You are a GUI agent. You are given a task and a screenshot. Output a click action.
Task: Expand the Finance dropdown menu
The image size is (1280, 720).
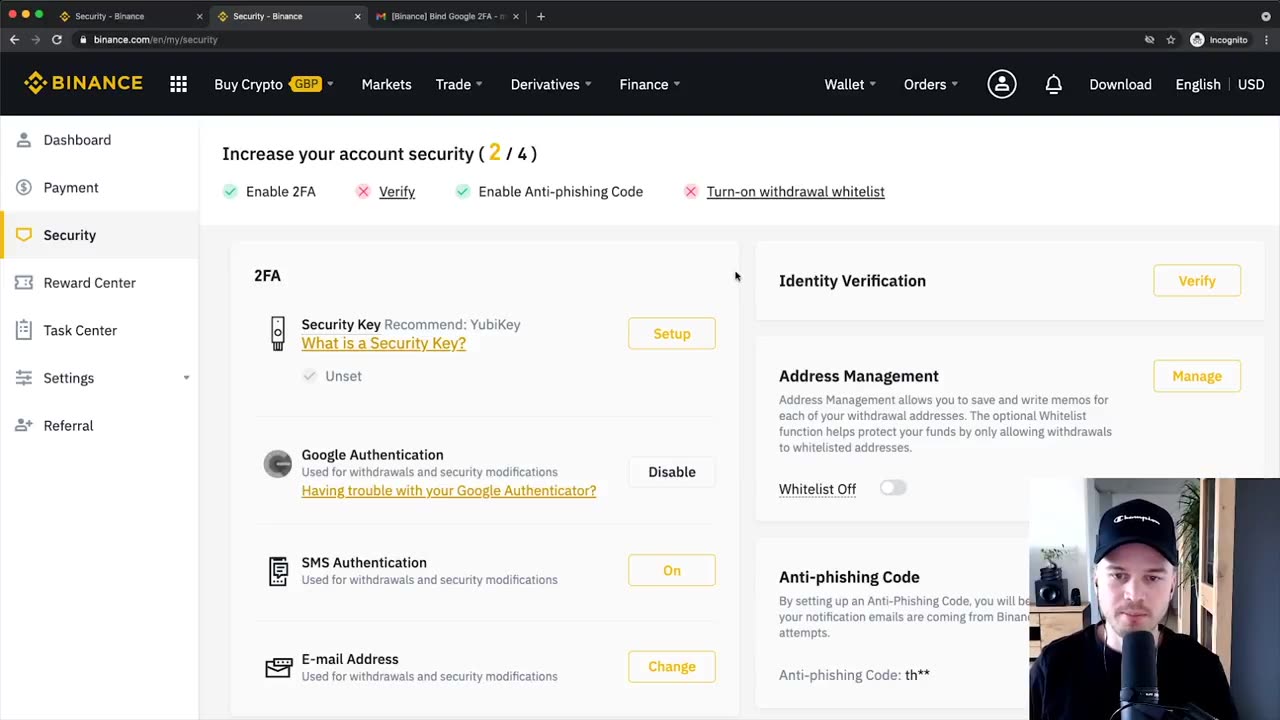(677, 85)
